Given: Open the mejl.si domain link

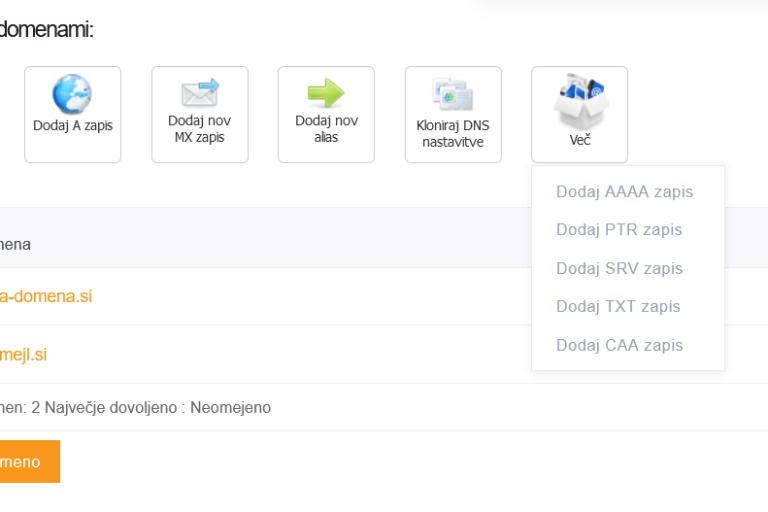Looking at the screenshot, I should (24, 354).
